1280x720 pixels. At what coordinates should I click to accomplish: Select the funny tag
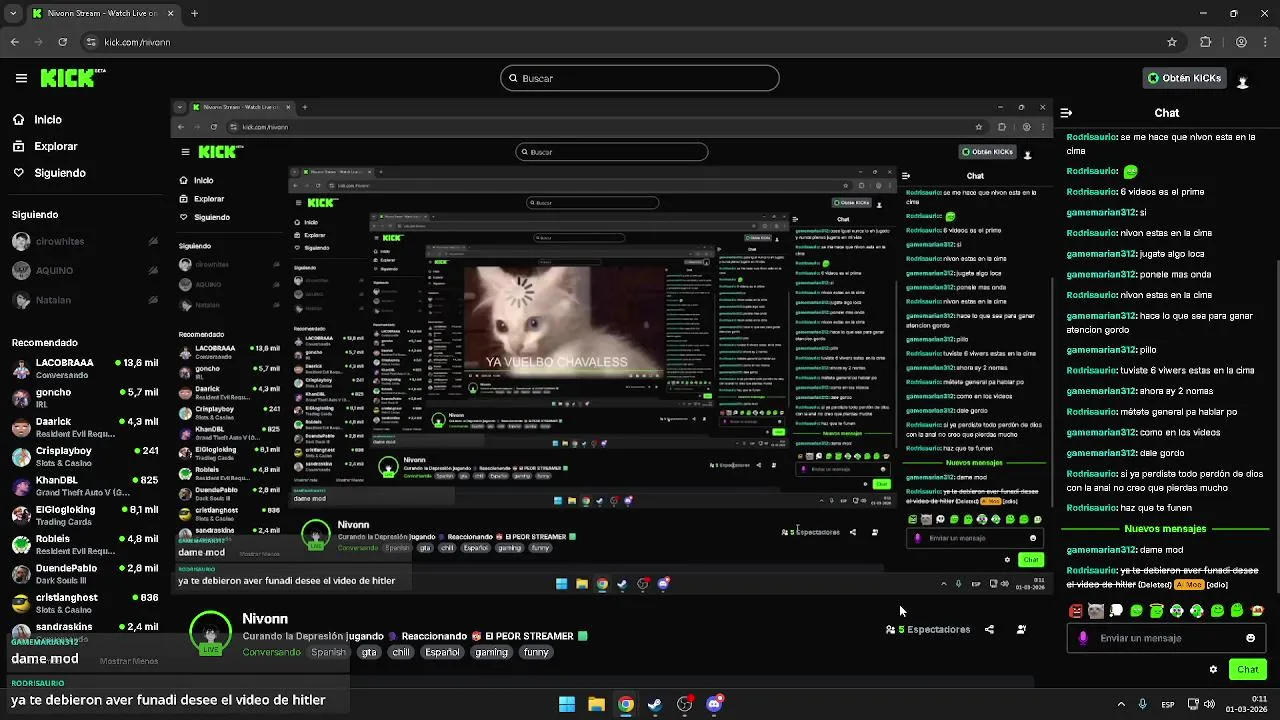(536, 652)
